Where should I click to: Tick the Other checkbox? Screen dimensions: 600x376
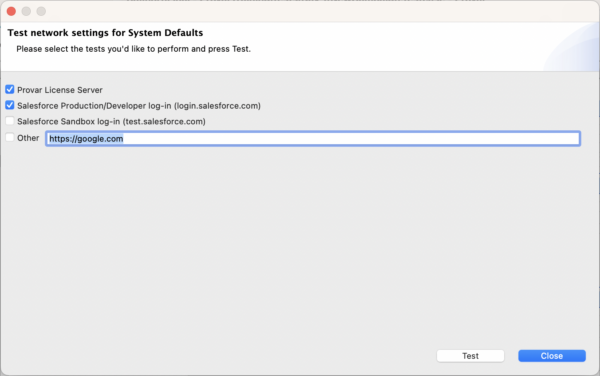[10, 137]
